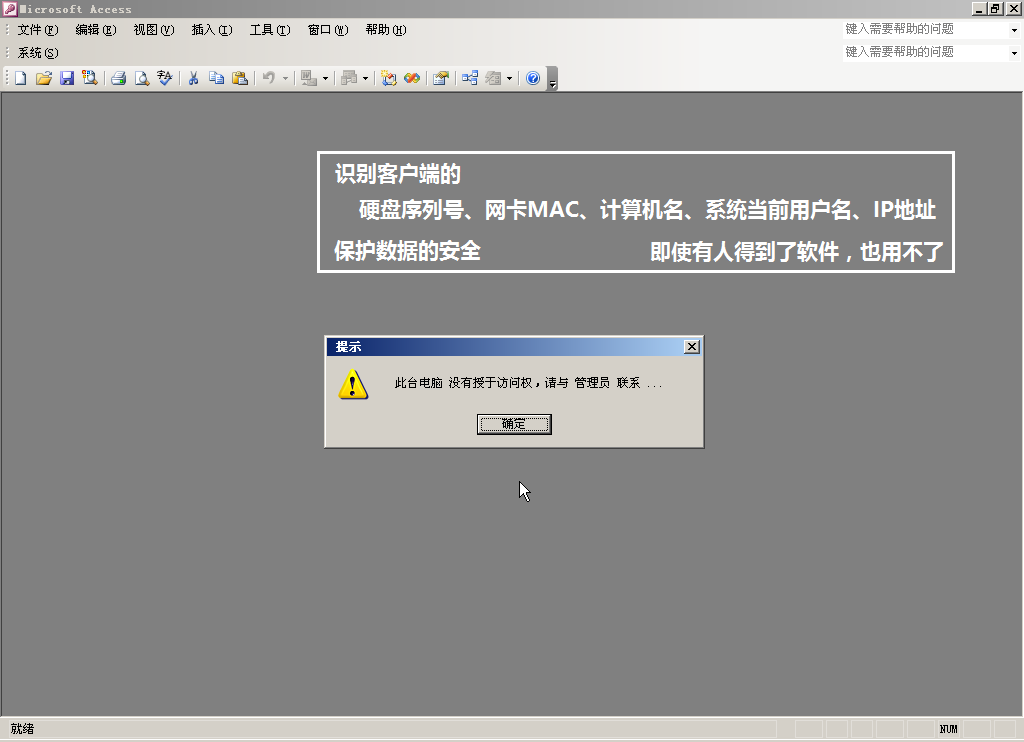Open the 系统 menu
The width and height of the screenshot is (1024, 742).
pos(37,53)
